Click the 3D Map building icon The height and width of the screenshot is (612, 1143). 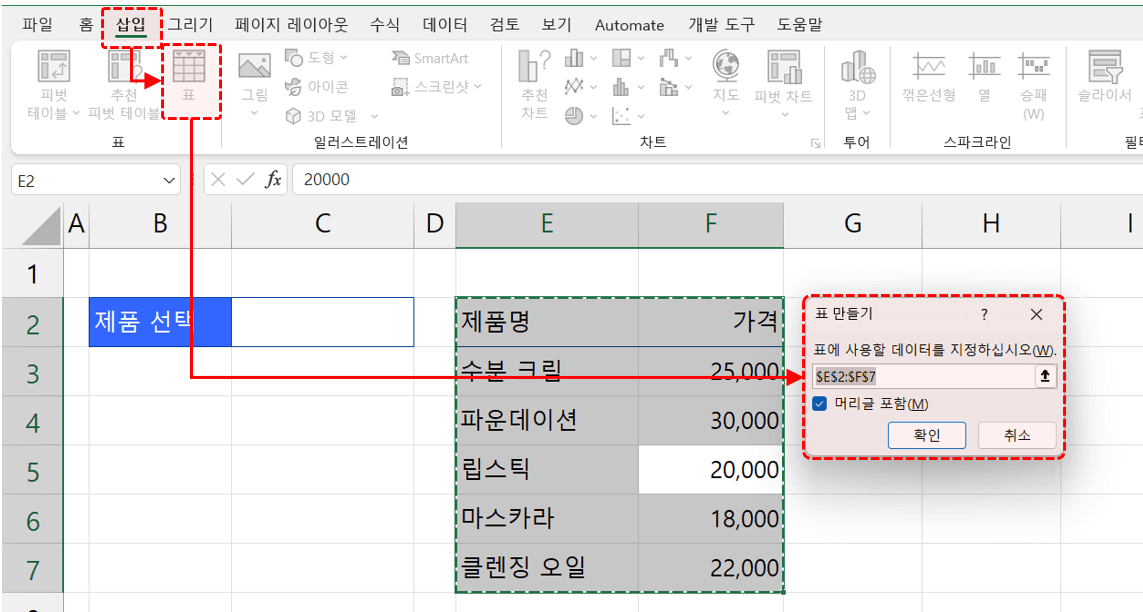pyautogui.click(x=857, y=66)
